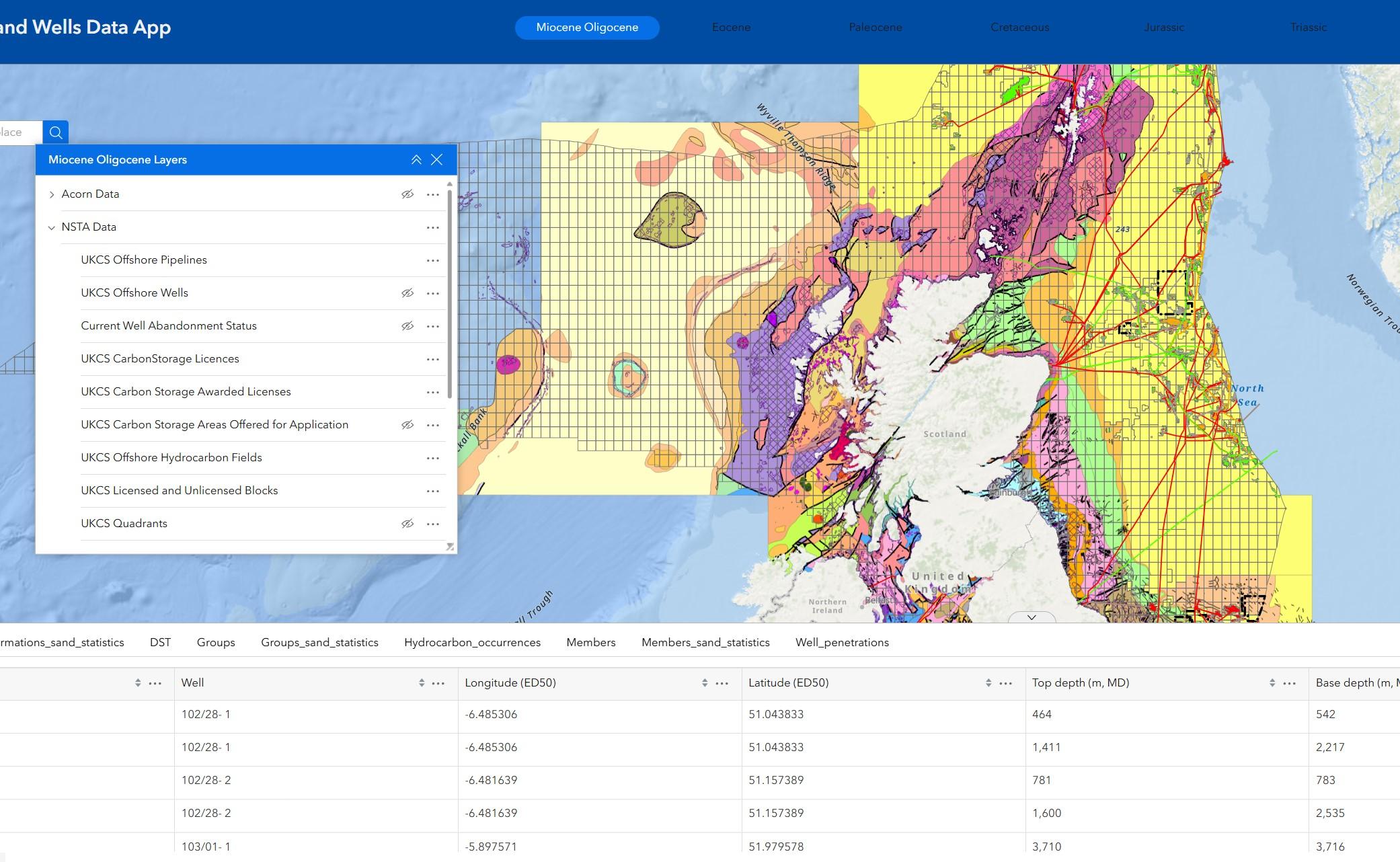Image resolution: width=1400 pixels, height=862 pixels.
Task: Switch to the Paleocene tab
Action: pos(876,28)
